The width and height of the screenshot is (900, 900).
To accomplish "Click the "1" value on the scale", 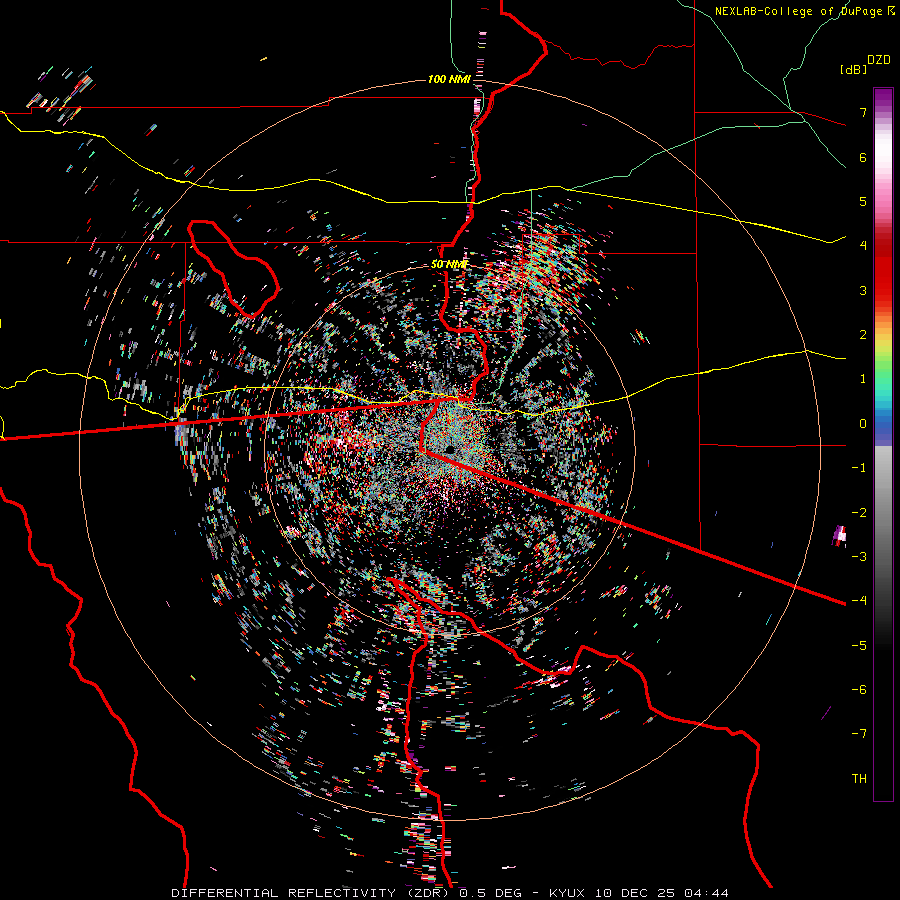I will [x=863, y=379].
